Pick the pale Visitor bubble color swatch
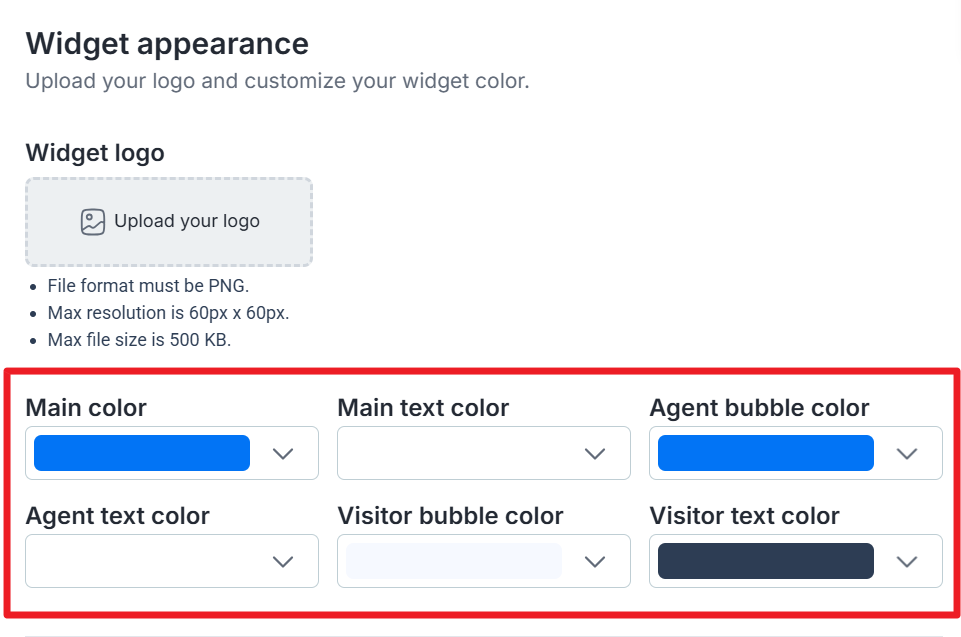Image resolution: width=961 pixels, height=637 pixels. click(x=453, y=561)
